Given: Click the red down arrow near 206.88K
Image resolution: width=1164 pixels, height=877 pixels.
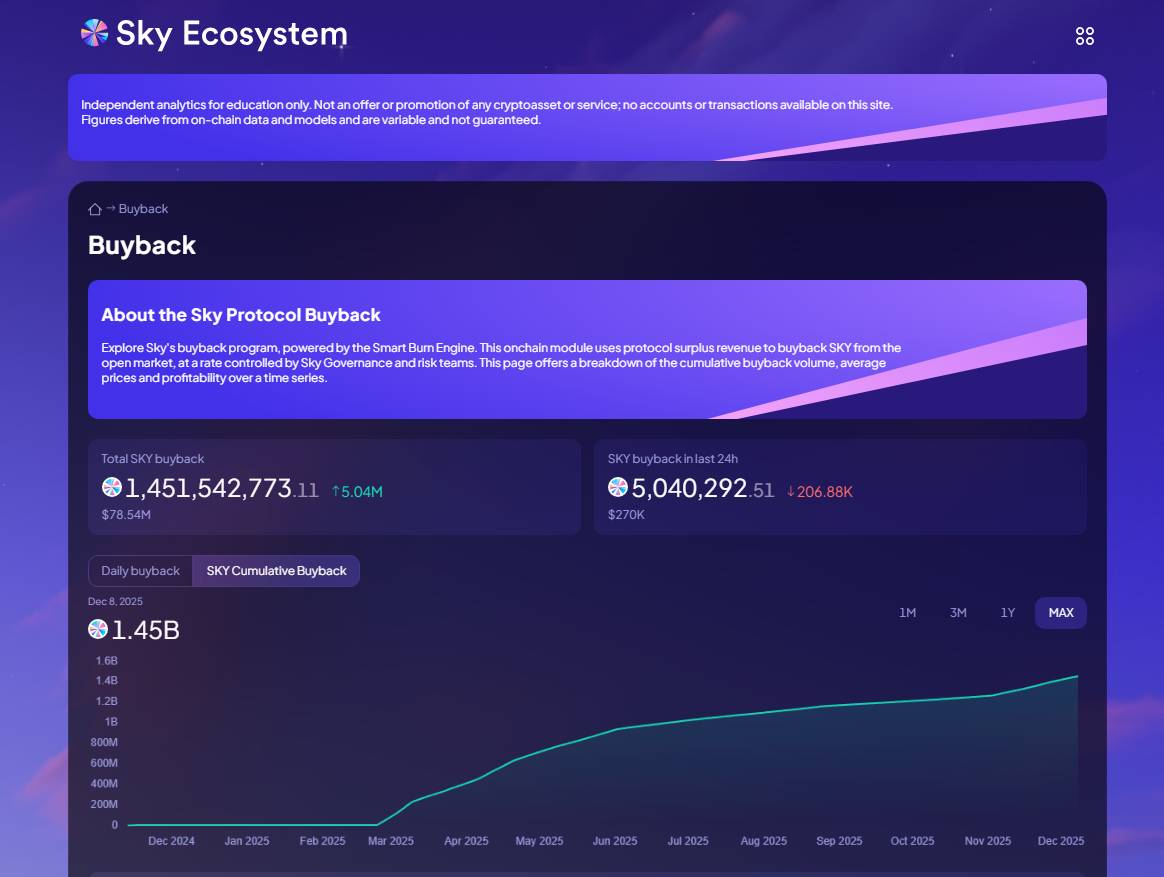Looking at the screenshot, I should click(x=790, y=491).
